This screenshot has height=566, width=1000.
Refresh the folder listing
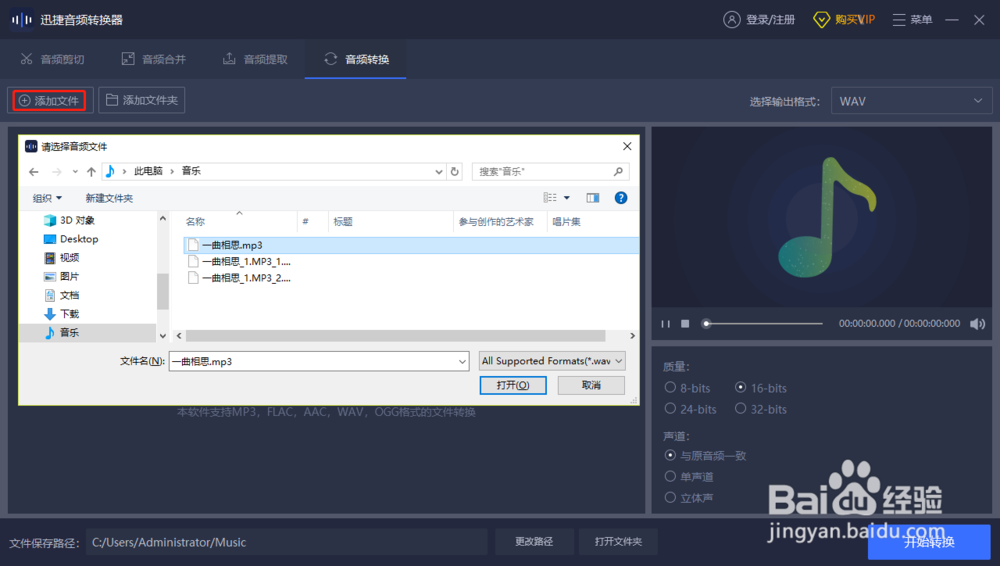455,172
